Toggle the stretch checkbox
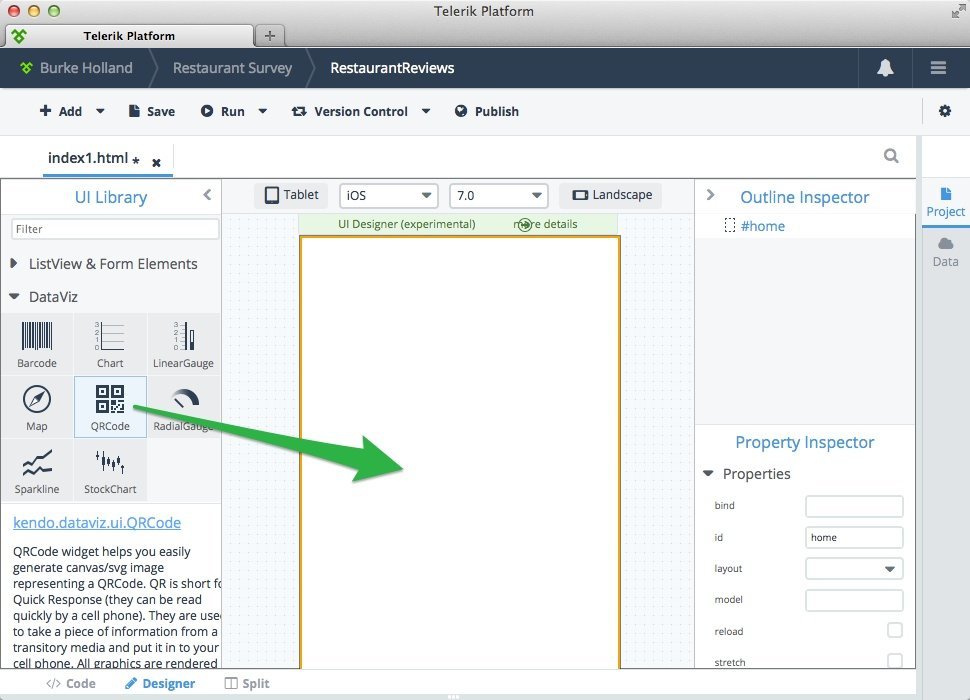 point(895,660)
